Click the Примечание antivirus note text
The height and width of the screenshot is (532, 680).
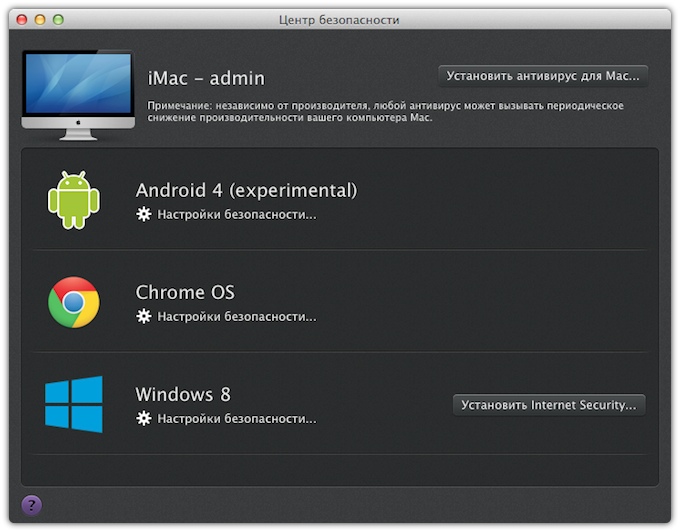[x=386, y=111]
